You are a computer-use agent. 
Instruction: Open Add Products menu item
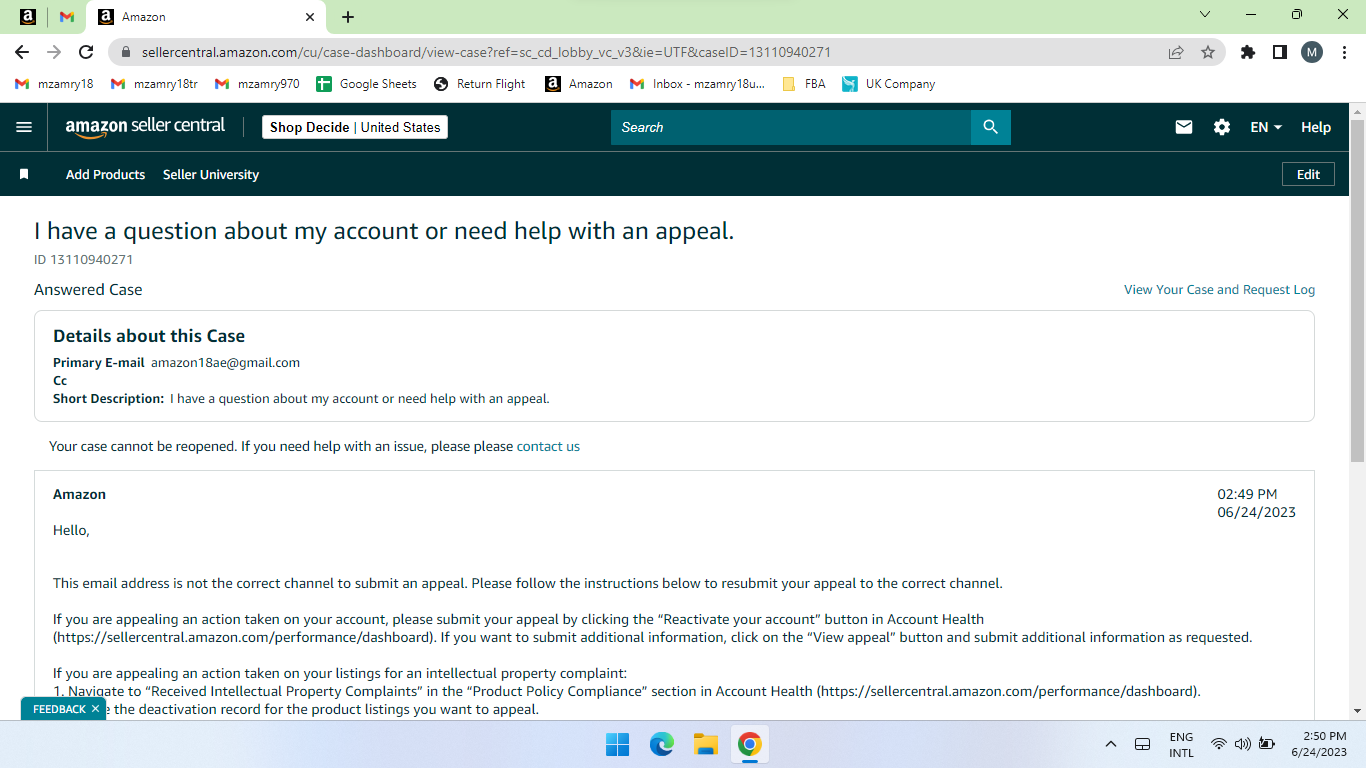105,174
